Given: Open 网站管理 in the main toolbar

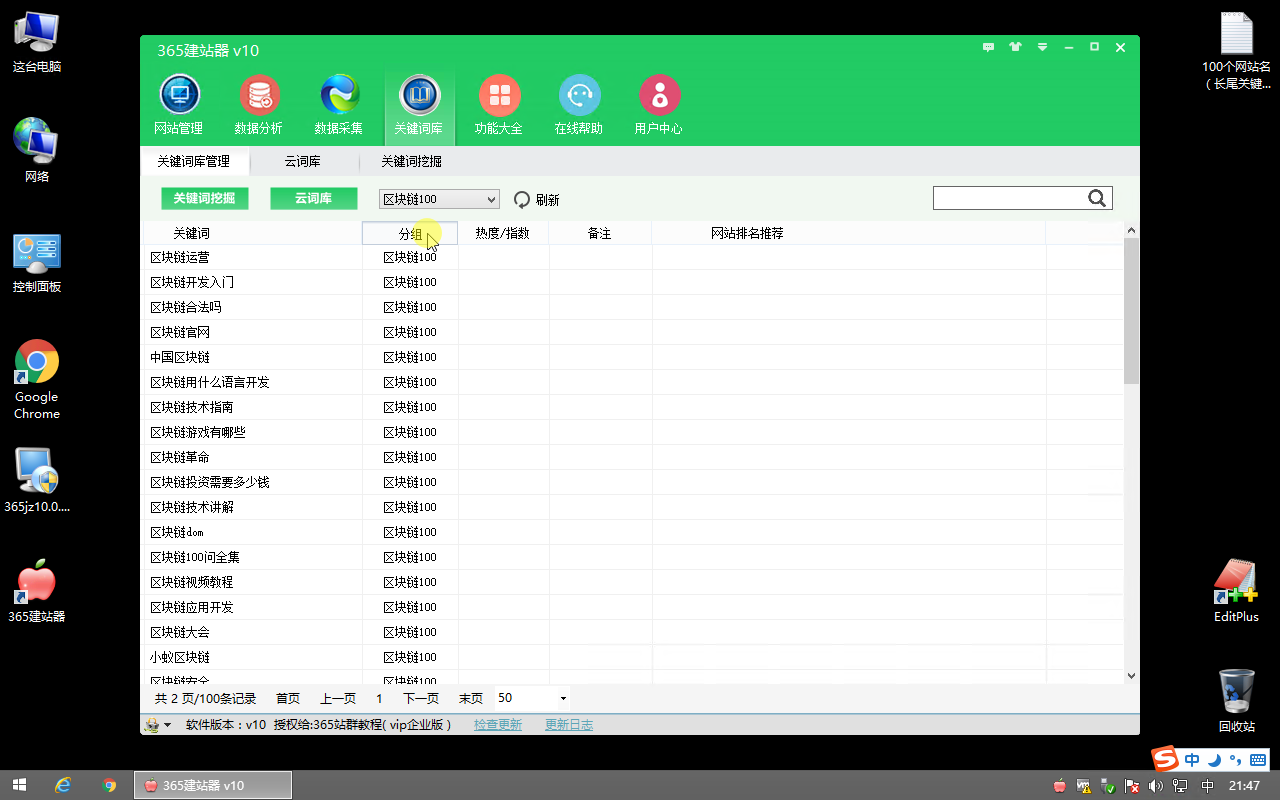Looking at the screenshot, I should (x=179, y=104).
